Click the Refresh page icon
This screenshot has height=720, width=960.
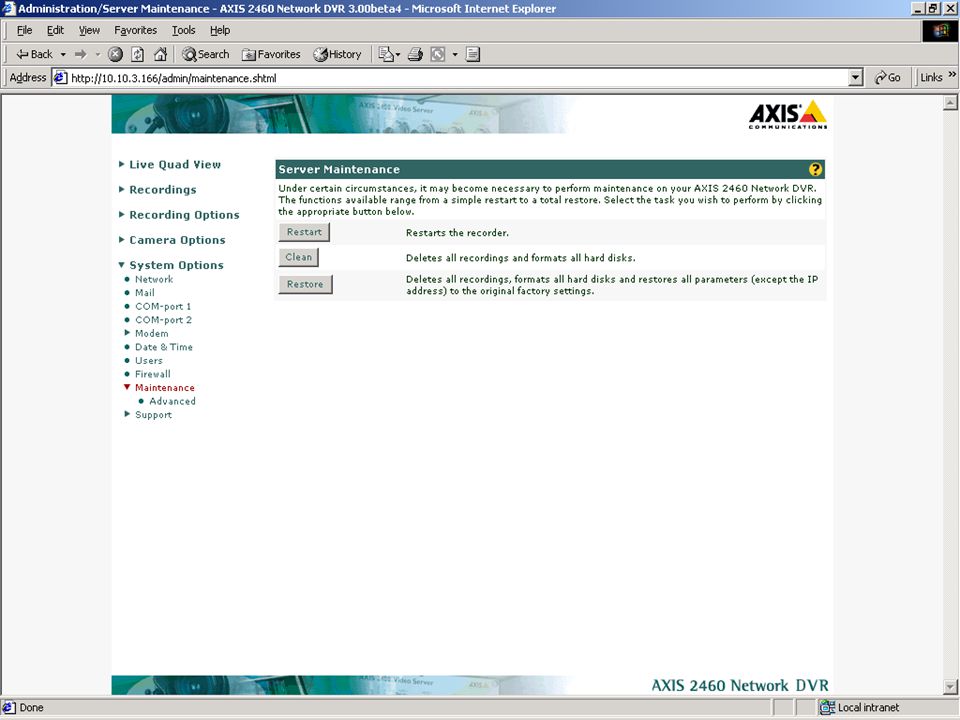[x=138, y=54]
